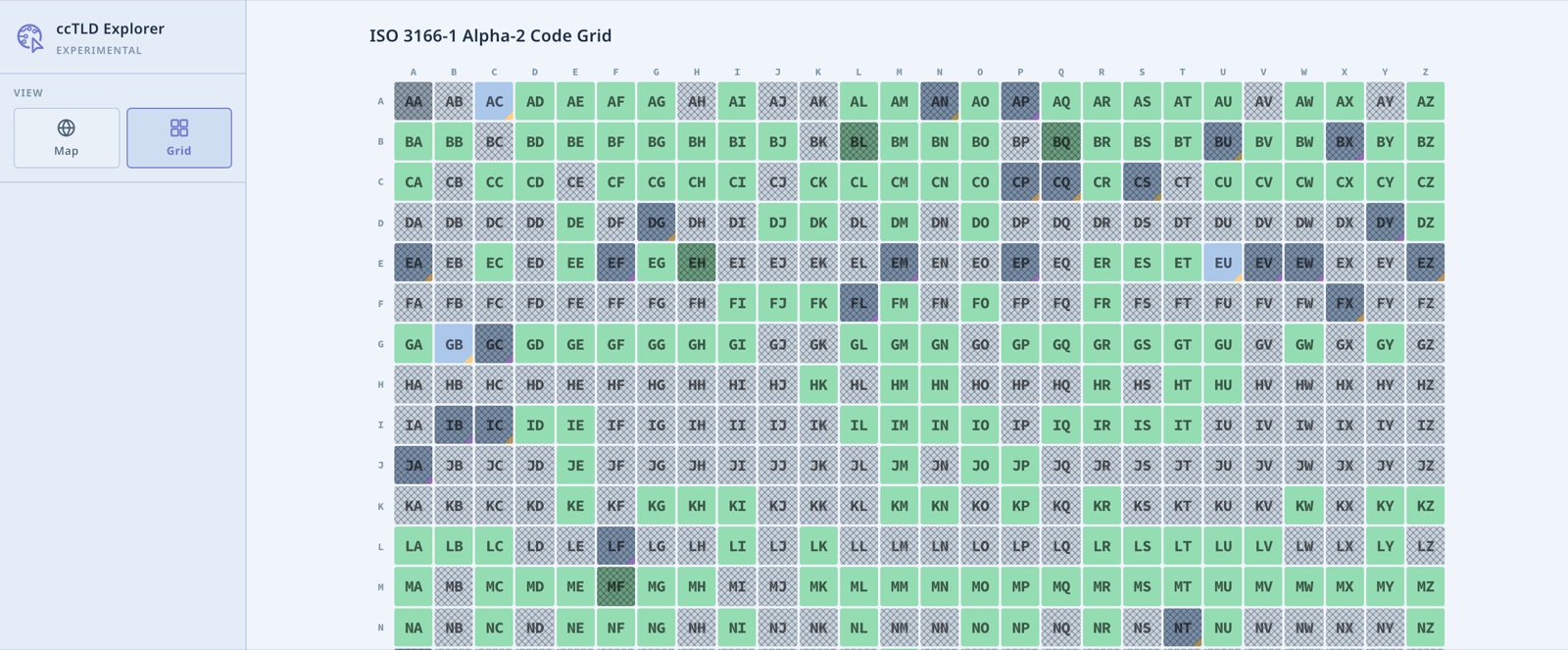Click the NT grid cell

click(x=1183, y=627)
